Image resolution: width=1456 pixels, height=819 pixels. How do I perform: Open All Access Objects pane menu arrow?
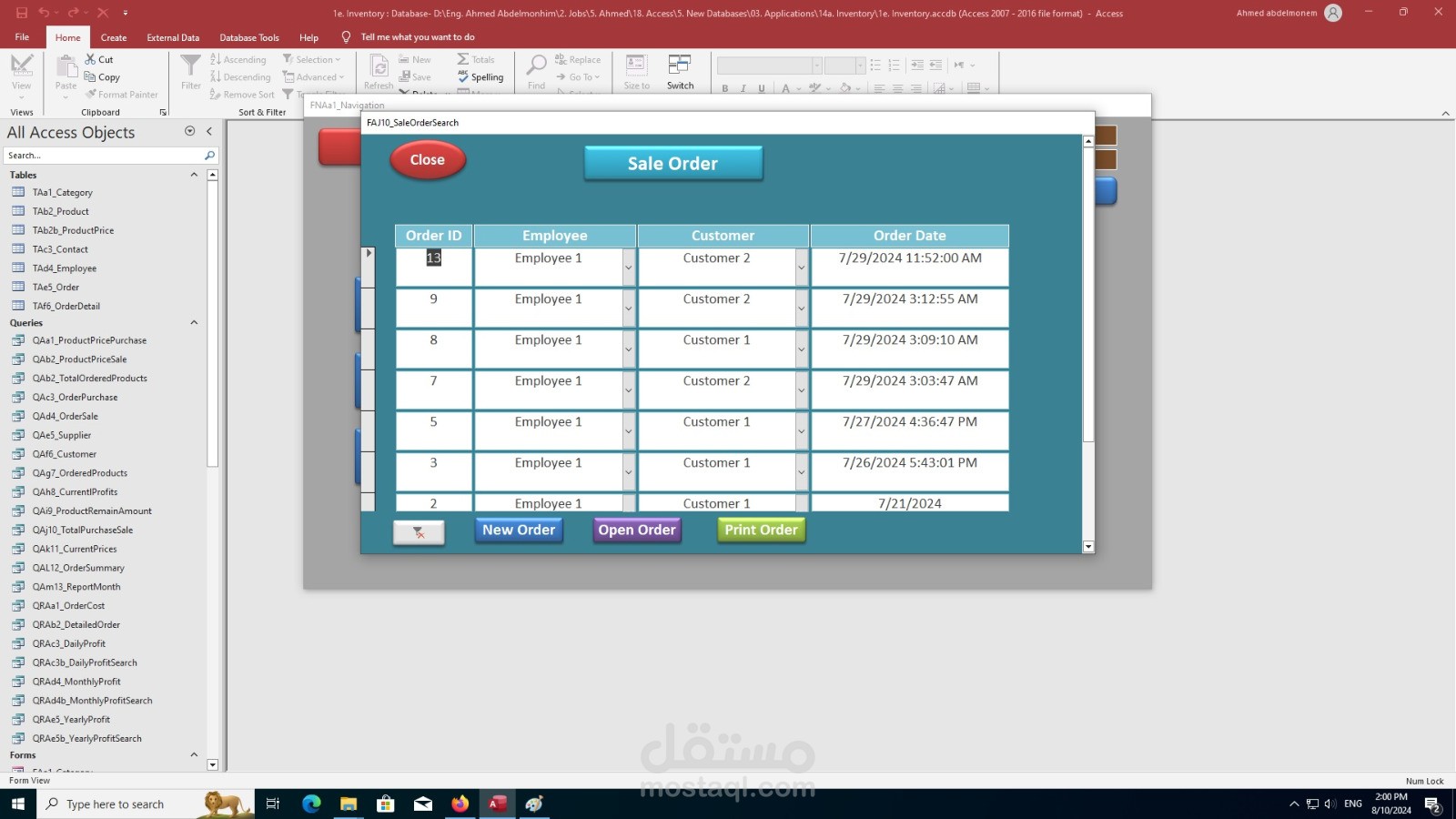tap(189, 131)
